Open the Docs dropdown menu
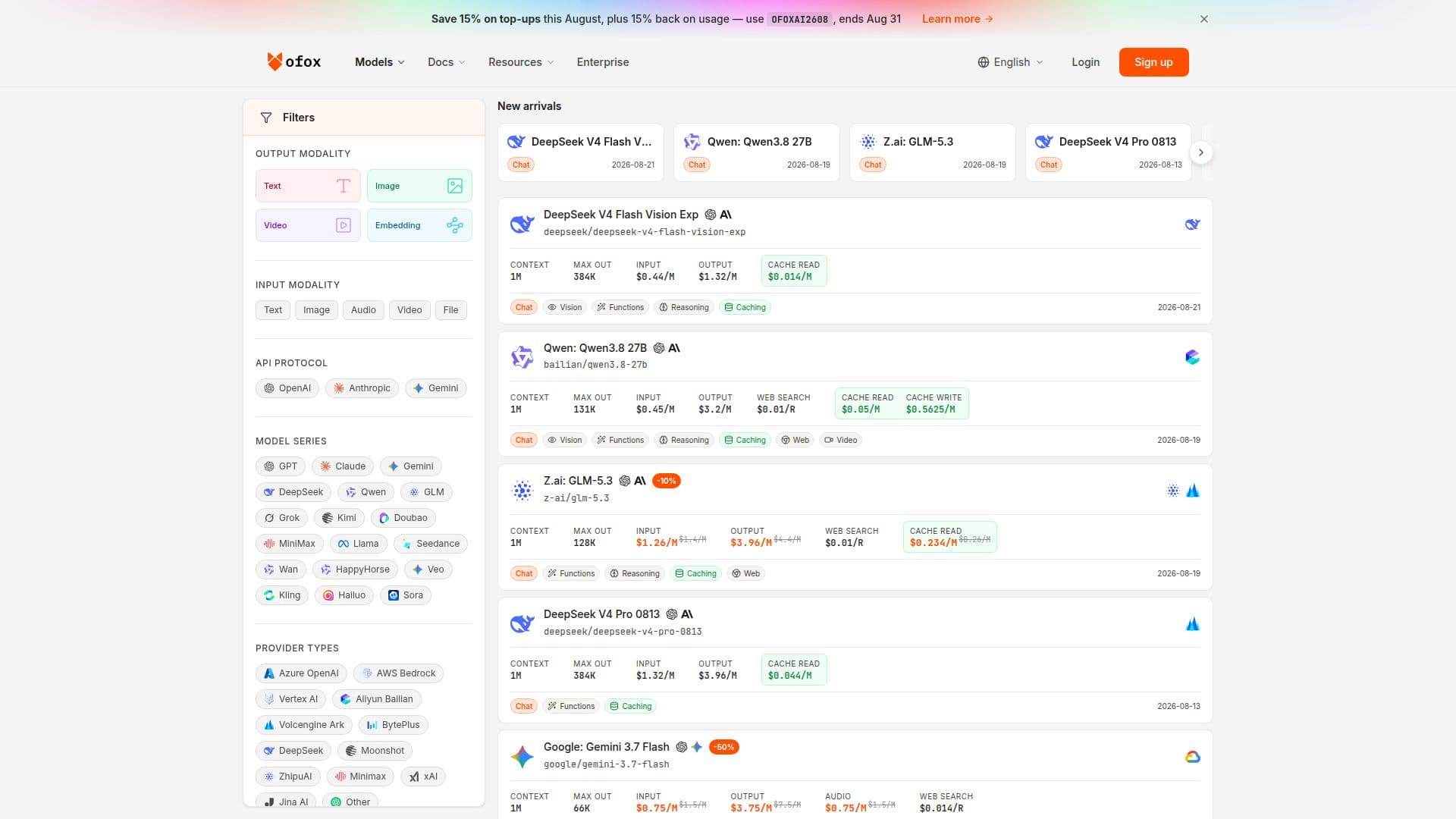Image resolution: width=1456 pixels, height=819 pixels. click(446, 62)
